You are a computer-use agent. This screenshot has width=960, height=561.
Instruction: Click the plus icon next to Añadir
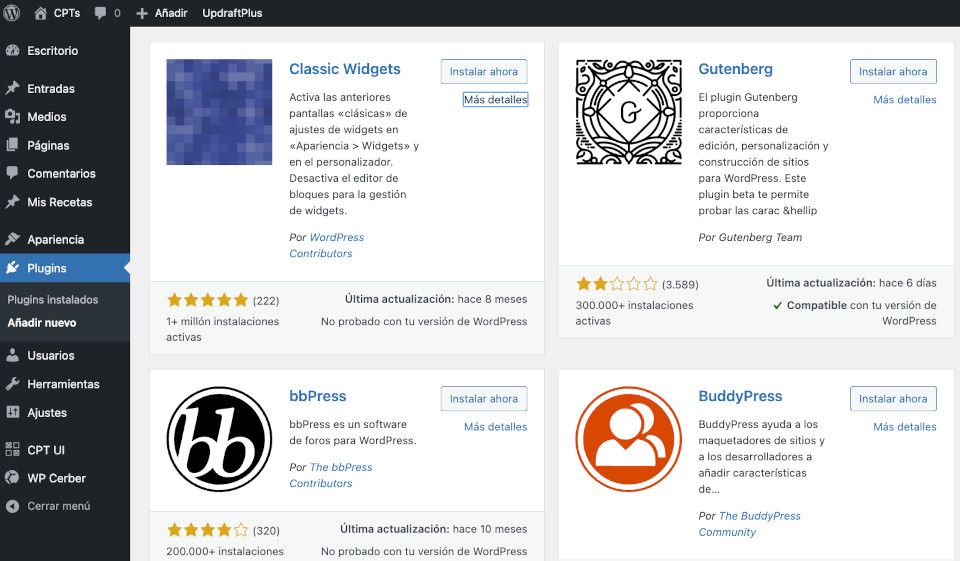tap(142, 13)
